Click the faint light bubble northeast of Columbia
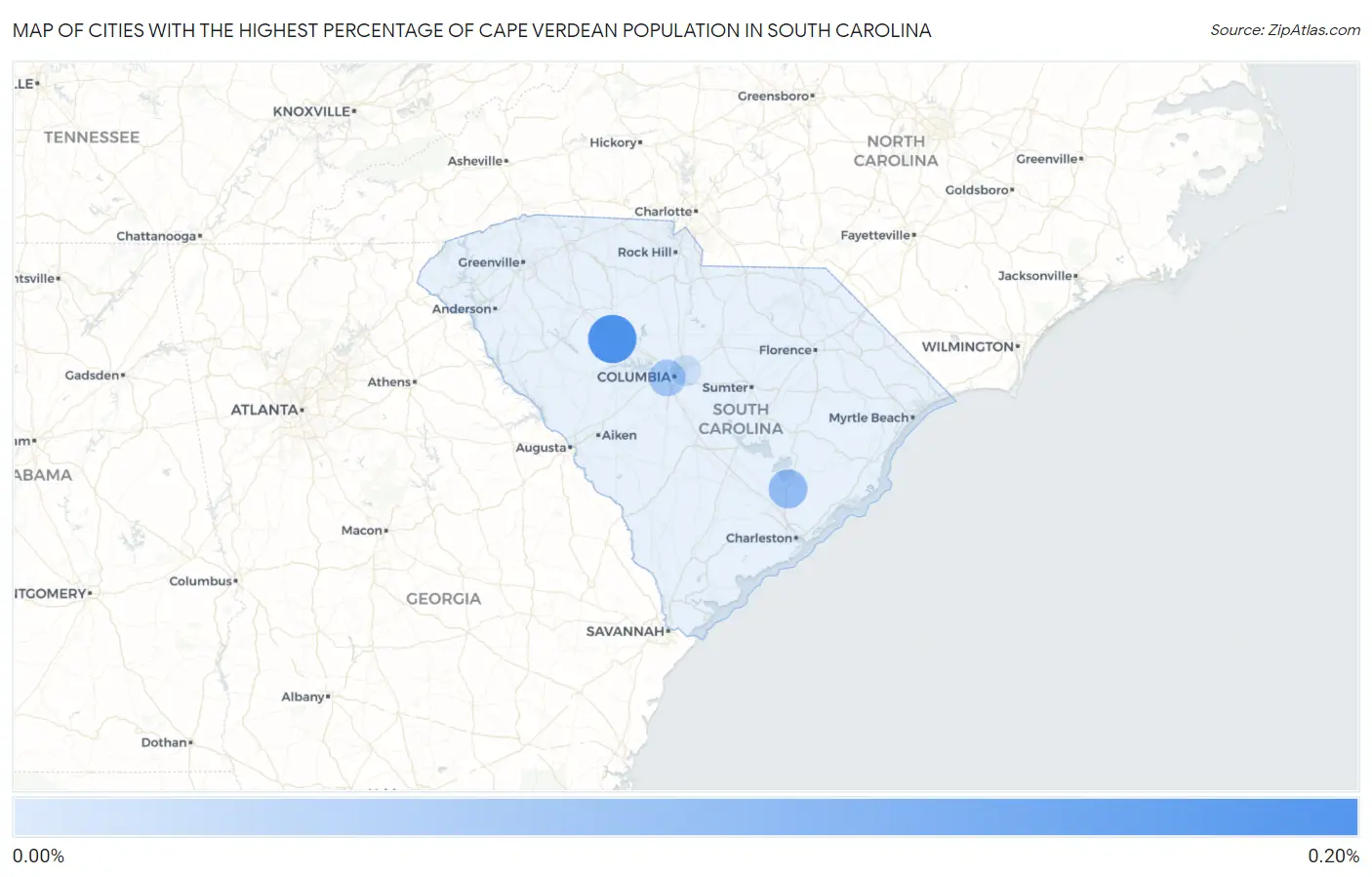 [x=686, y=371]
